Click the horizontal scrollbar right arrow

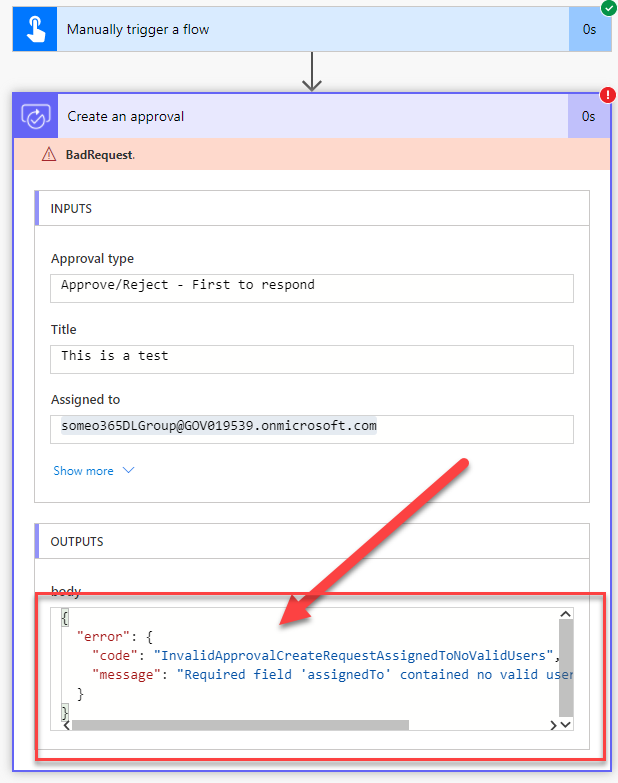[x=549, y=725]
